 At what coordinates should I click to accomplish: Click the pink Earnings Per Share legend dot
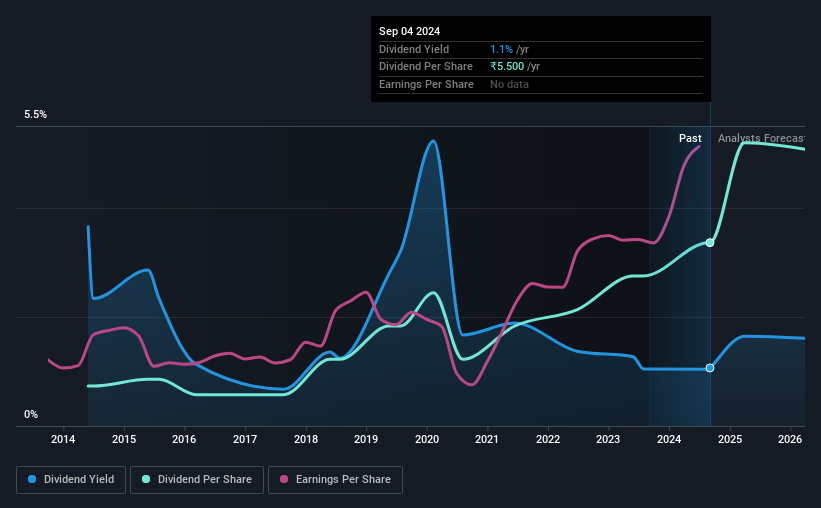284,479
